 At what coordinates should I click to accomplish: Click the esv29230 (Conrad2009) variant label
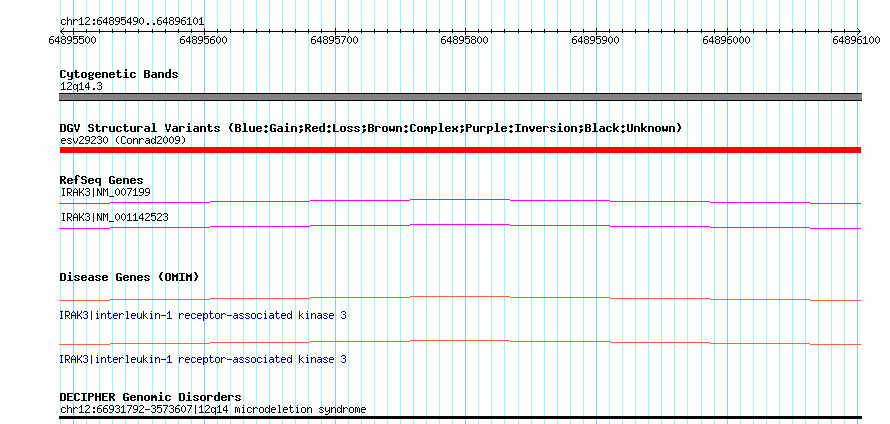(x=123, y=140)
